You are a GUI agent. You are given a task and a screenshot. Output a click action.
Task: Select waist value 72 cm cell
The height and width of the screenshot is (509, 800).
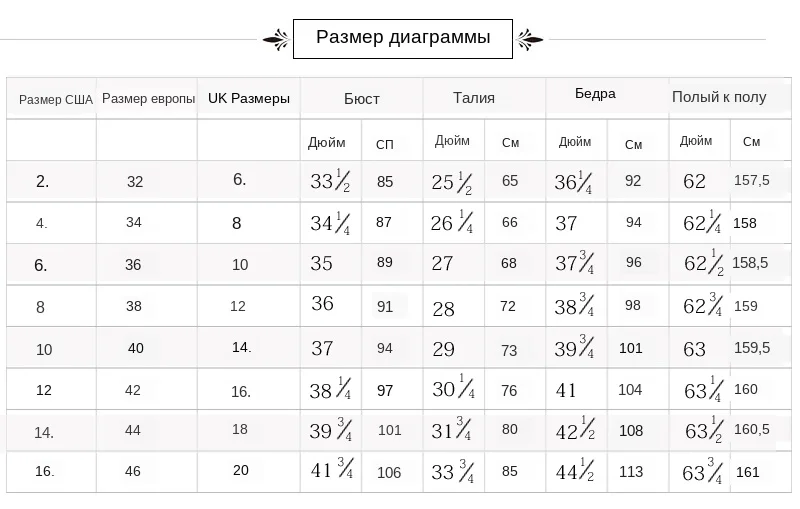tap(508, 306)
